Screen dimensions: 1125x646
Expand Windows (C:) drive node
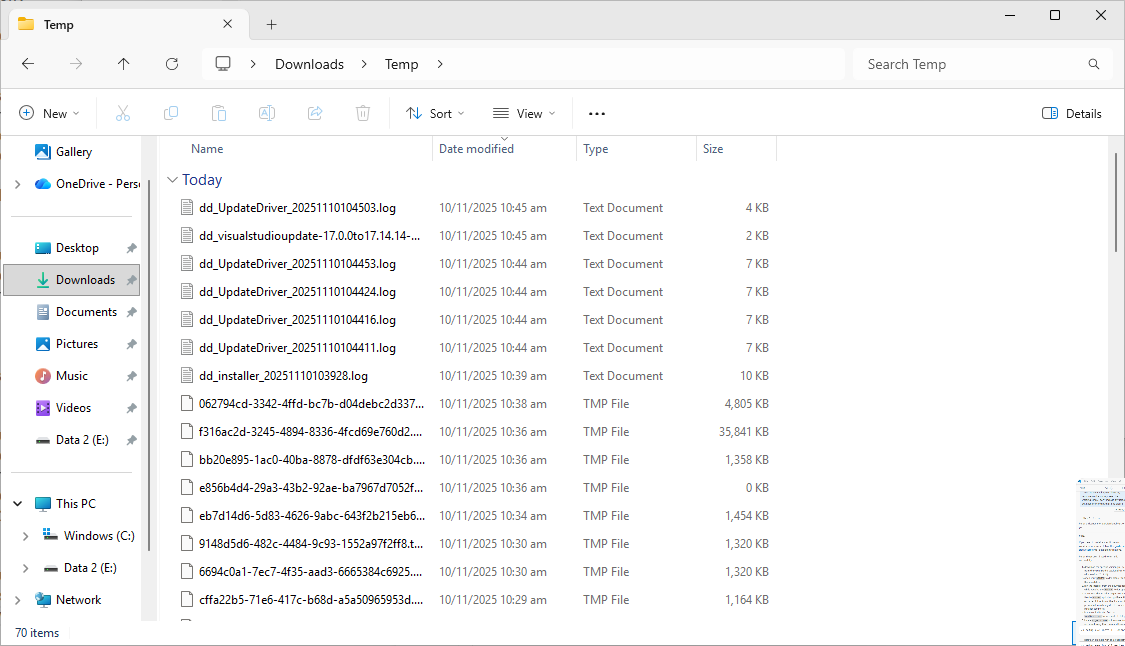[26, 536]
